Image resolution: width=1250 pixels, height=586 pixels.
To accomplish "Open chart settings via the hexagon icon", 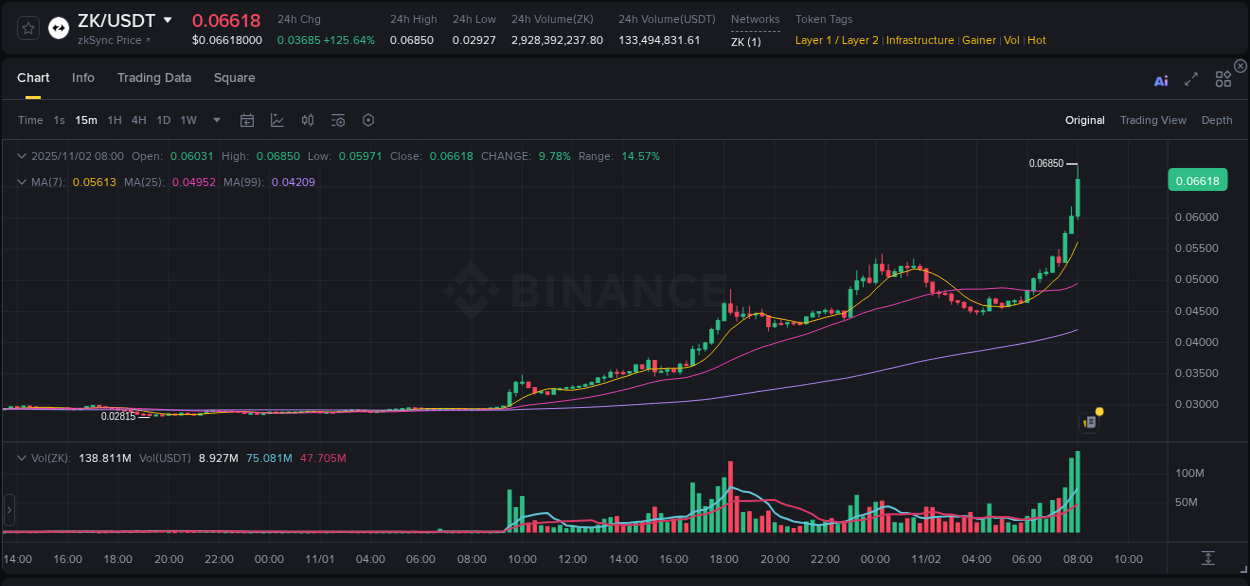I will (368, 120).
